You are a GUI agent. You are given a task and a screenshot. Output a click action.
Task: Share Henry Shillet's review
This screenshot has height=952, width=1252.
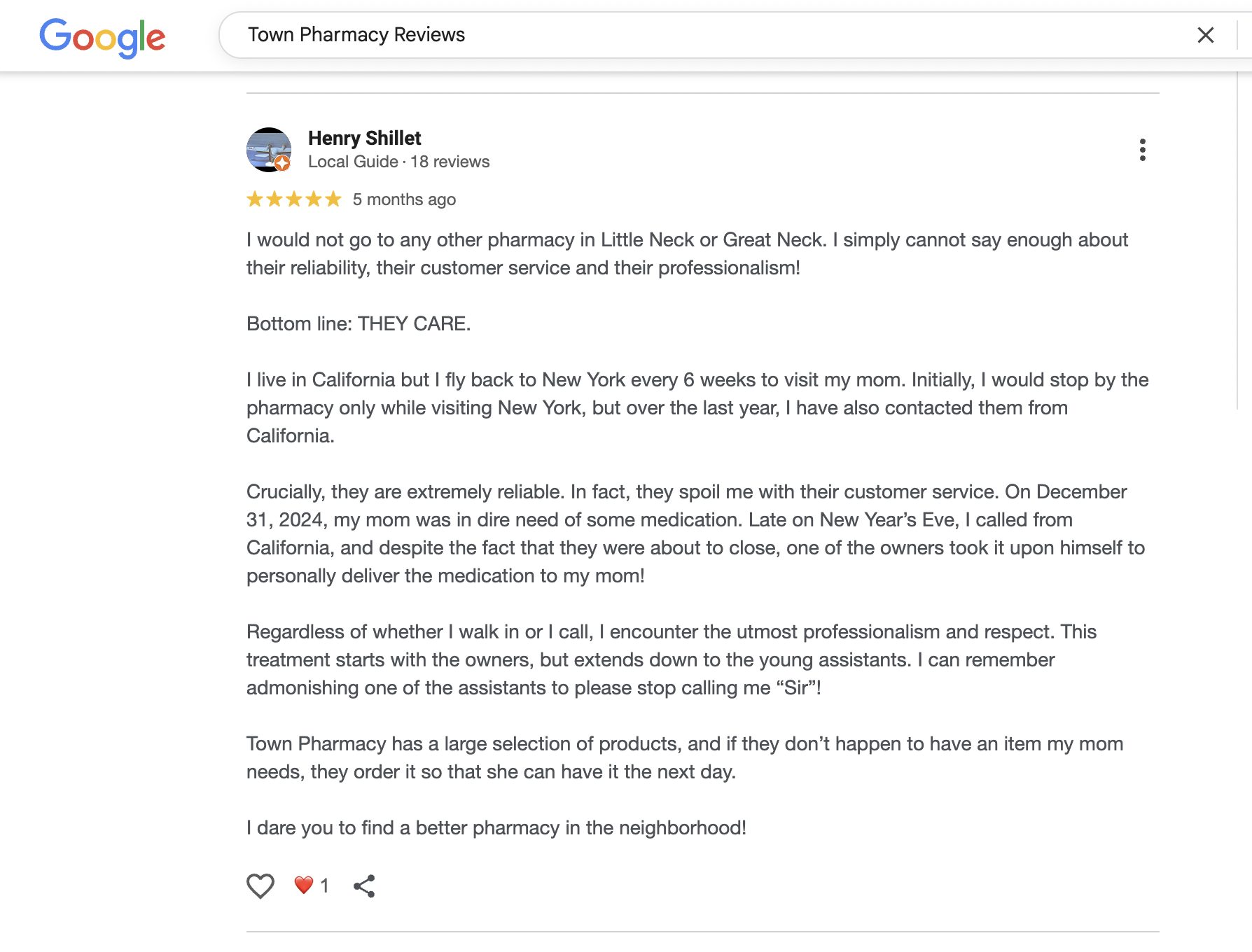[x=364, y=886]
